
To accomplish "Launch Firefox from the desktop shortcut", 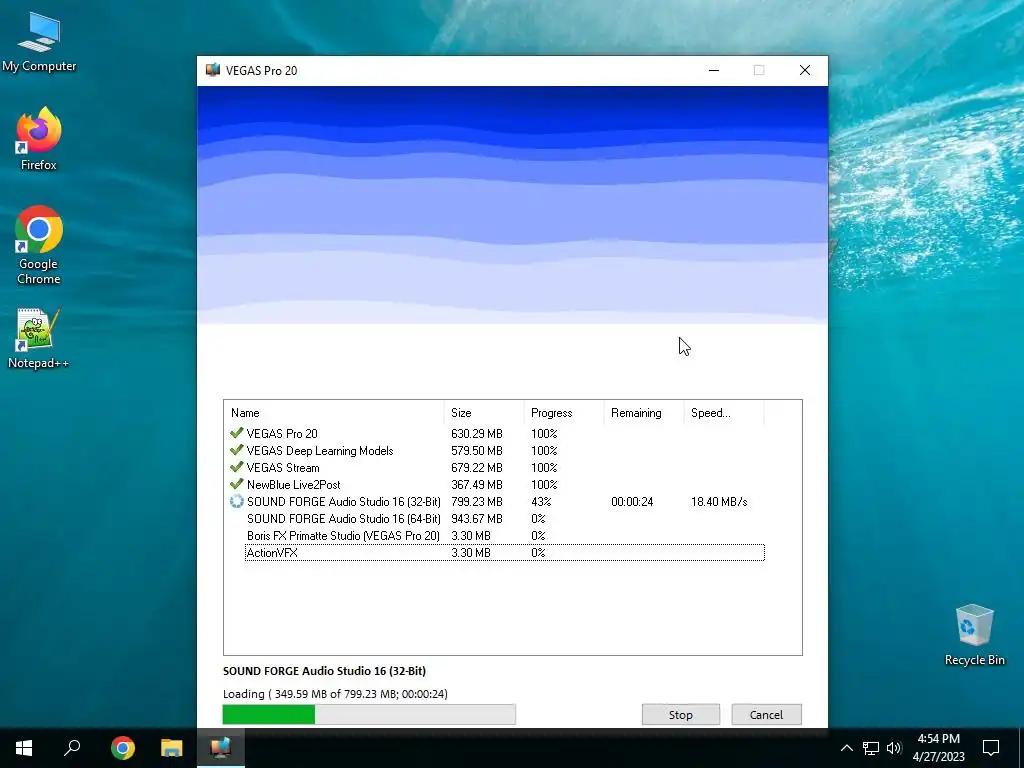I will (x=39, y=138).
